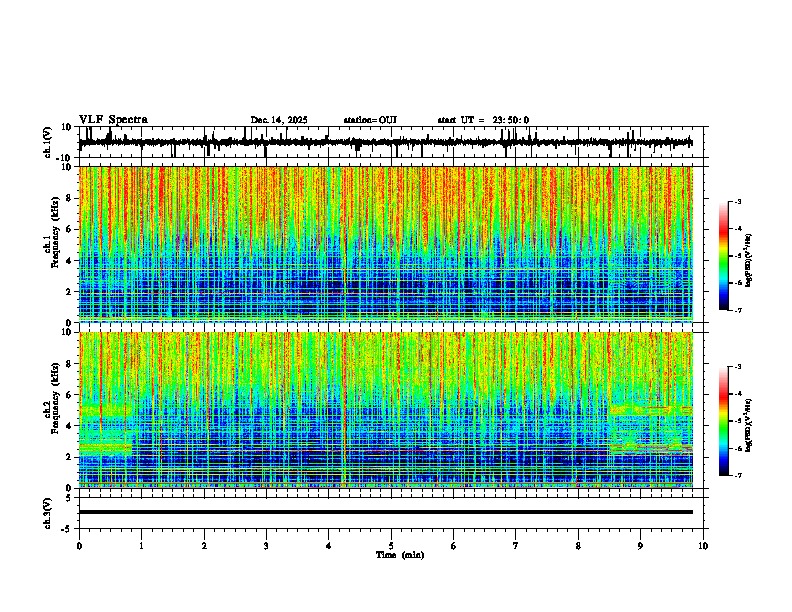792x612 pixels.
Task: Click the ch.2 color bar log(PSD) label
Action: click(748, 424)
